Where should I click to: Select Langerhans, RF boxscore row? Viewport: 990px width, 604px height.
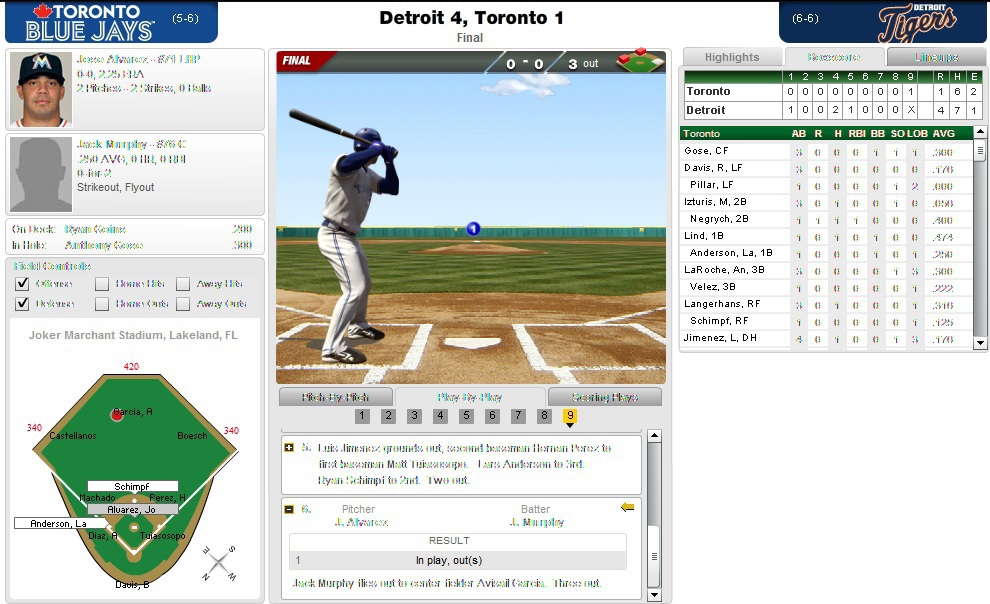826,304
